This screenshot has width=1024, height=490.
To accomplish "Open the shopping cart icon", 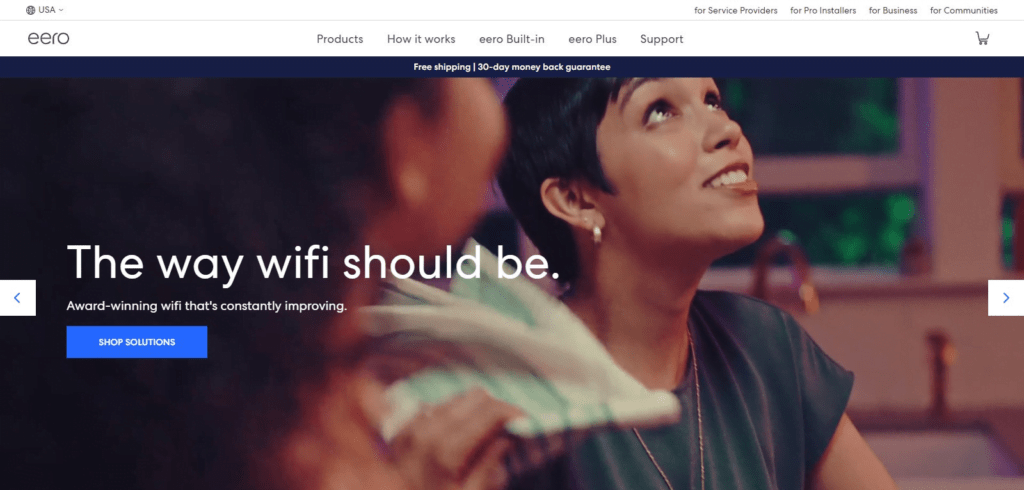I will point(982,38).
